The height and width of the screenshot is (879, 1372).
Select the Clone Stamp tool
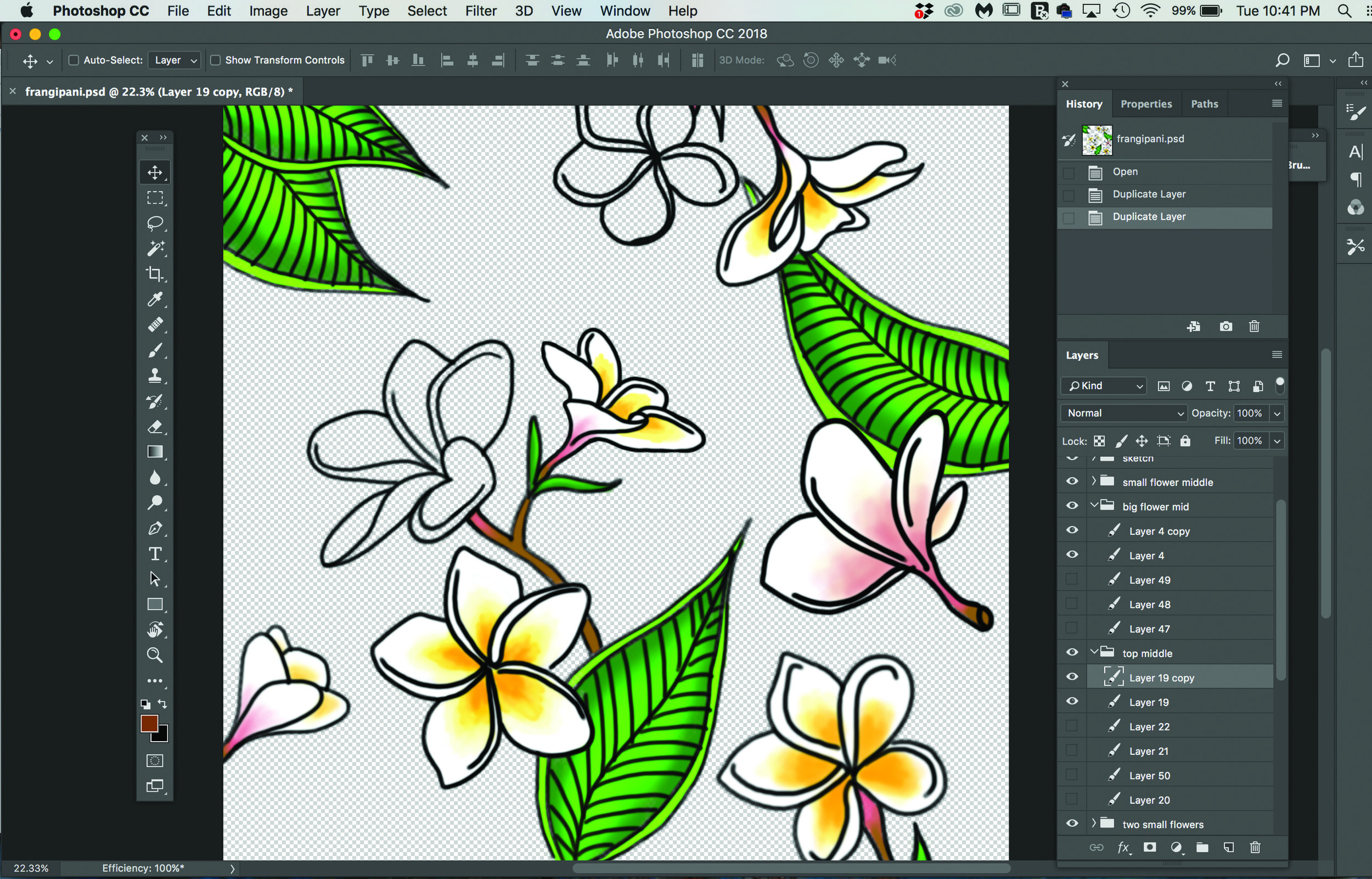[x=155, y=376]
